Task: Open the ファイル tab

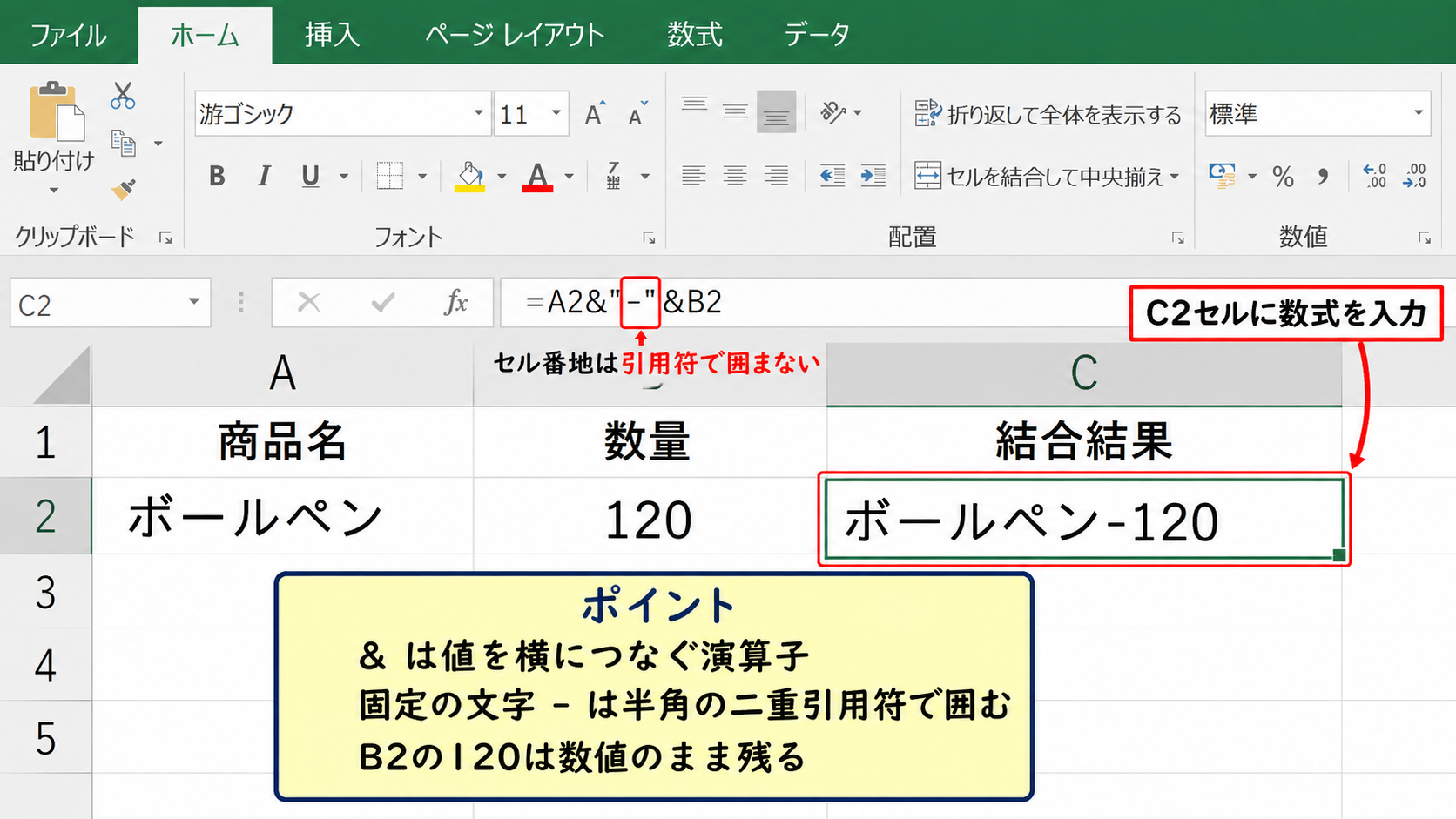Action: pos(68,35)
